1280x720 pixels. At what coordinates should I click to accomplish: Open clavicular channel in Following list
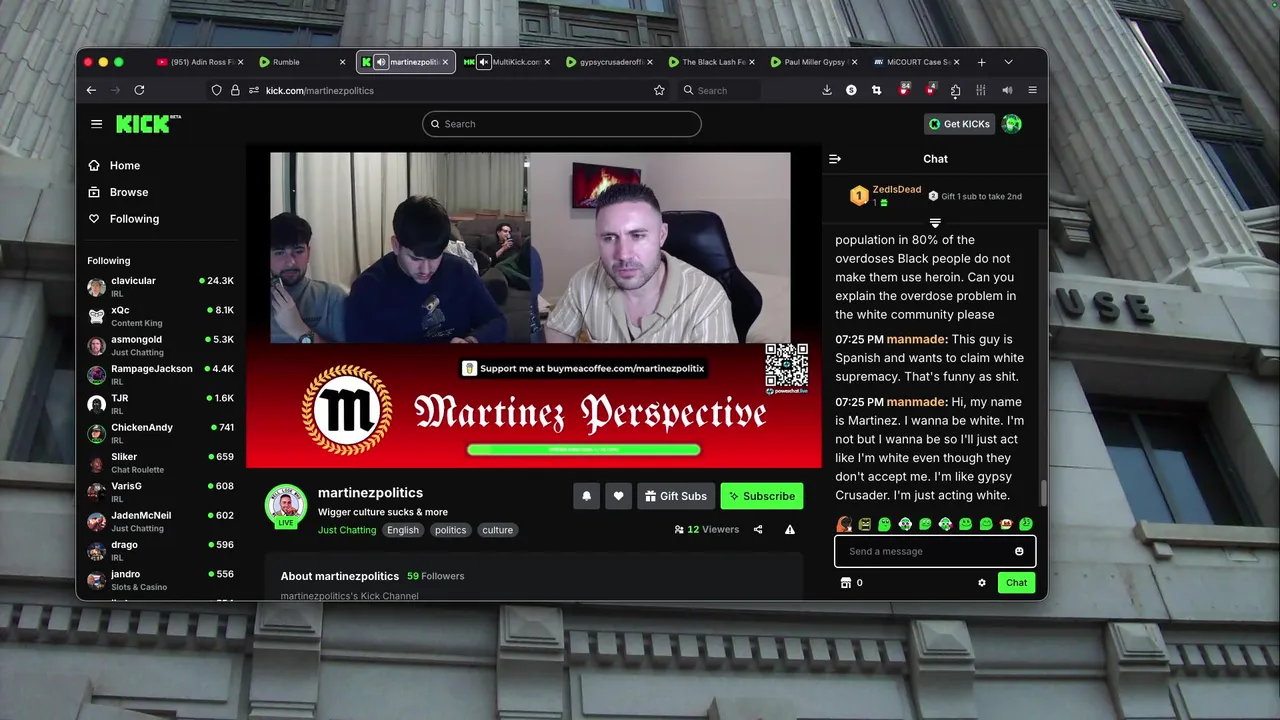click(160, 287)
